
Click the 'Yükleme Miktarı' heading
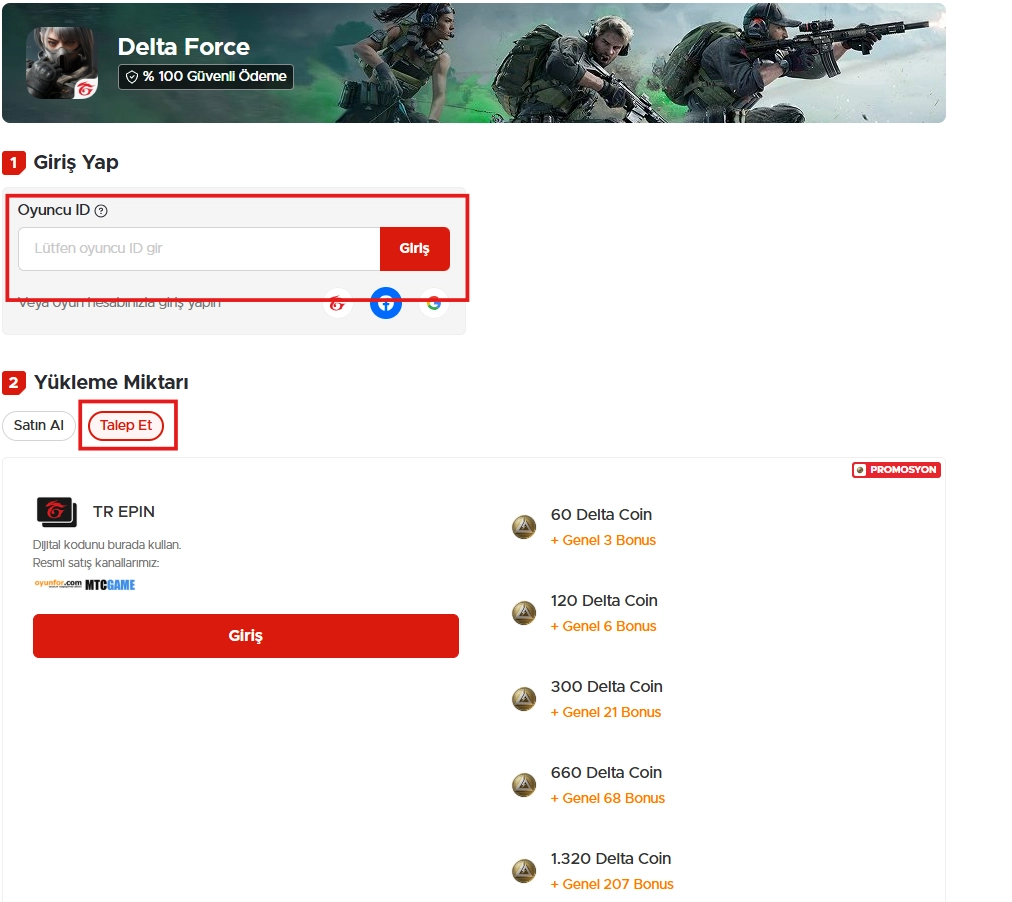pyautogui.click(x=111, y=382)
